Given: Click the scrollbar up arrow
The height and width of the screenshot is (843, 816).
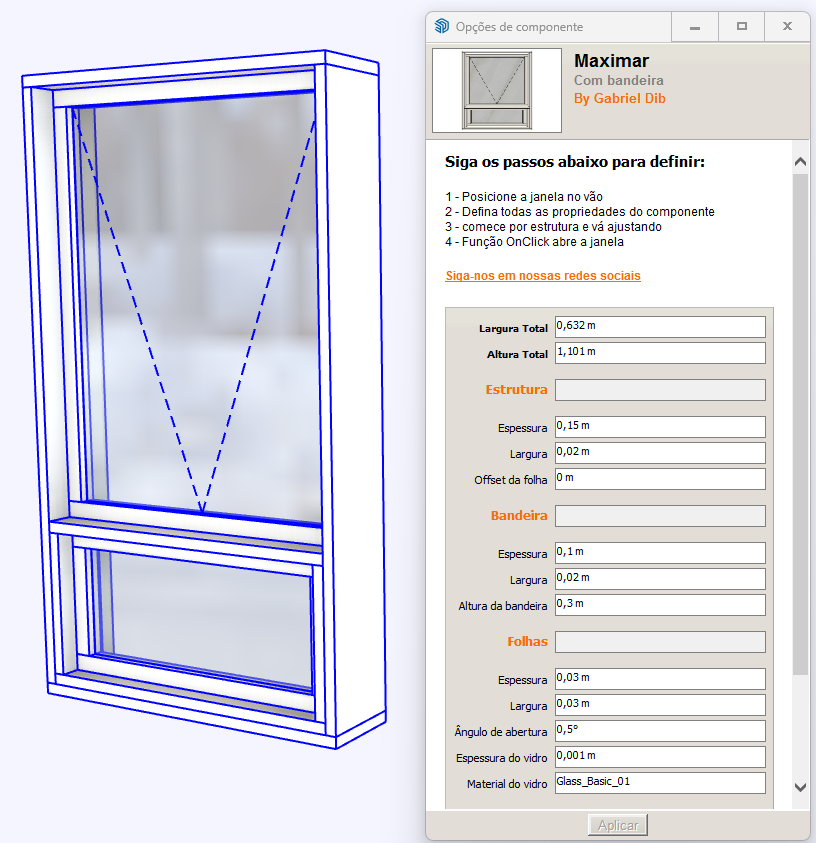Looking at the screenshot, I should [x=799, y=161].
